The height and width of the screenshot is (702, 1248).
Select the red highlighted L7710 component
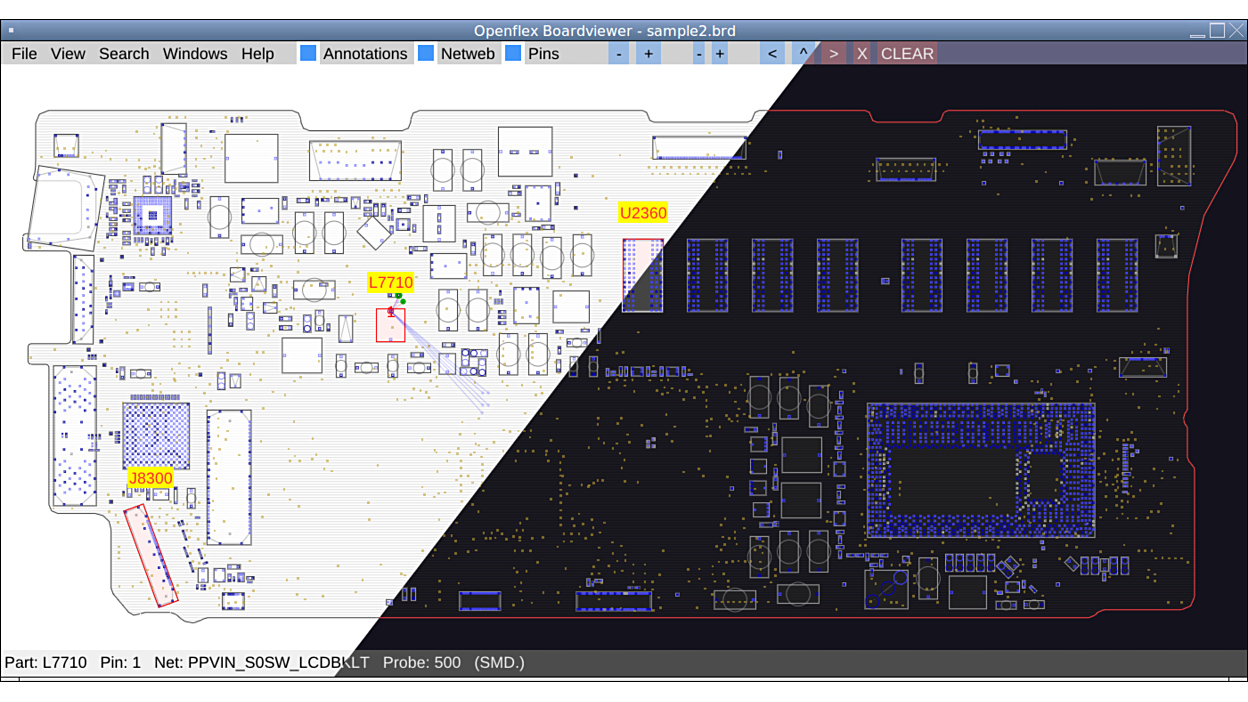(x=390, y=326)
